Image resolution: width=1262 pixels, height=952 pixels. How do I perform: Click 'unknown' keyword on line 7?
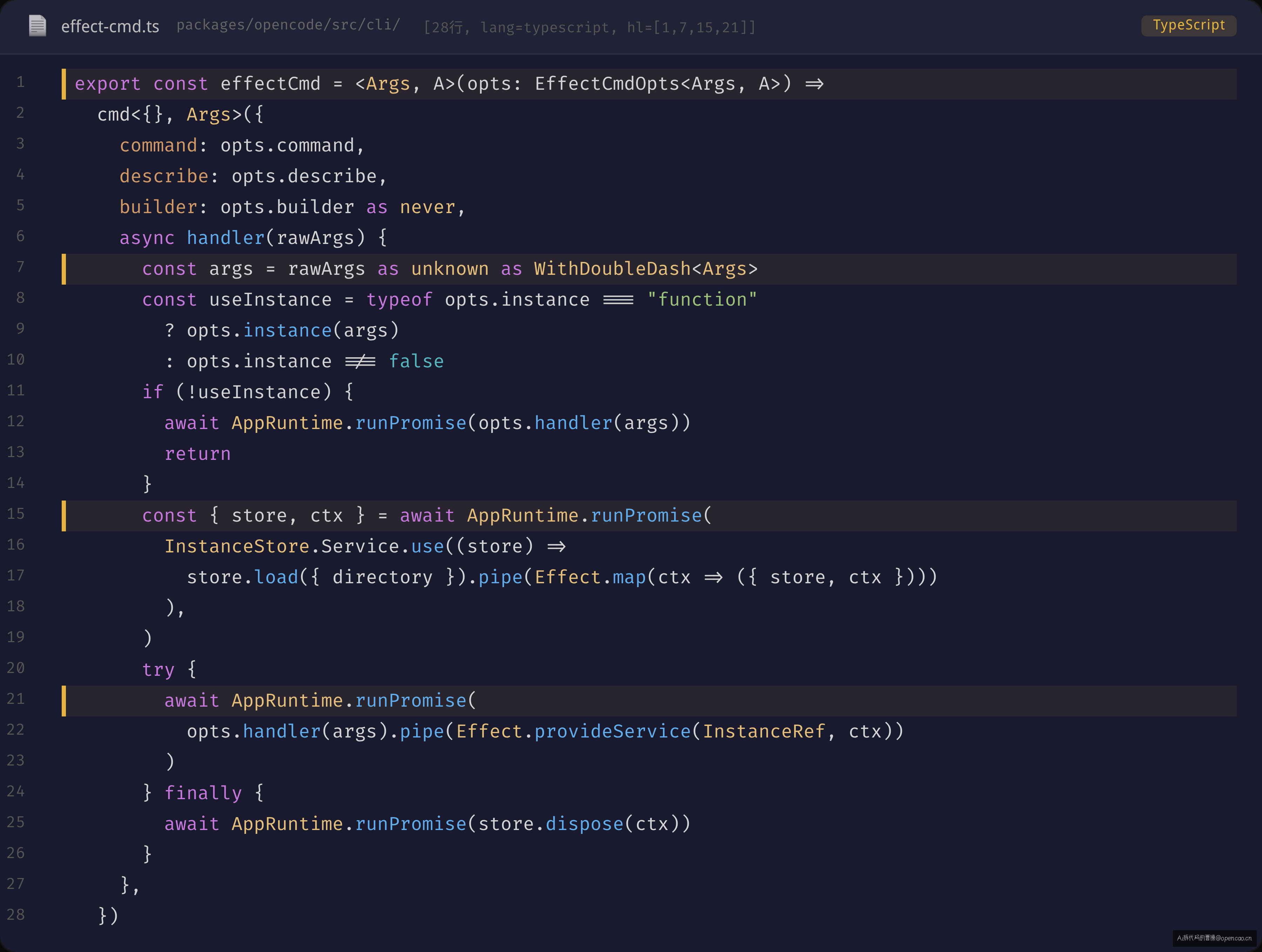pos(449,268)
